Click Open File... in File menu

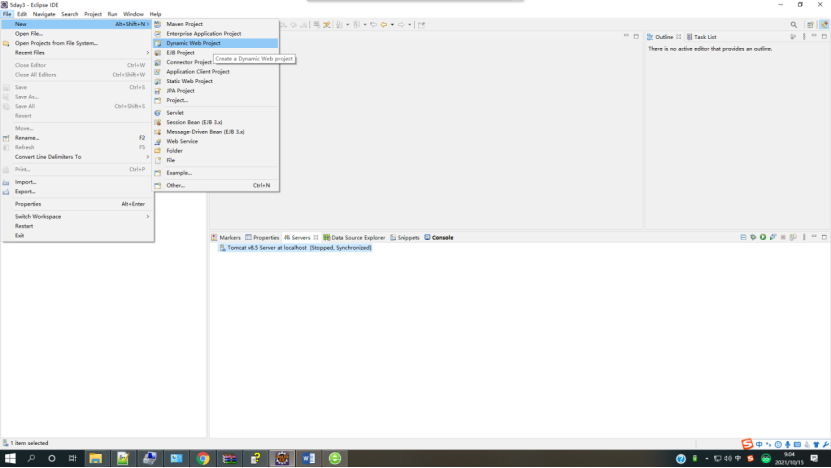tap(77, 33)
